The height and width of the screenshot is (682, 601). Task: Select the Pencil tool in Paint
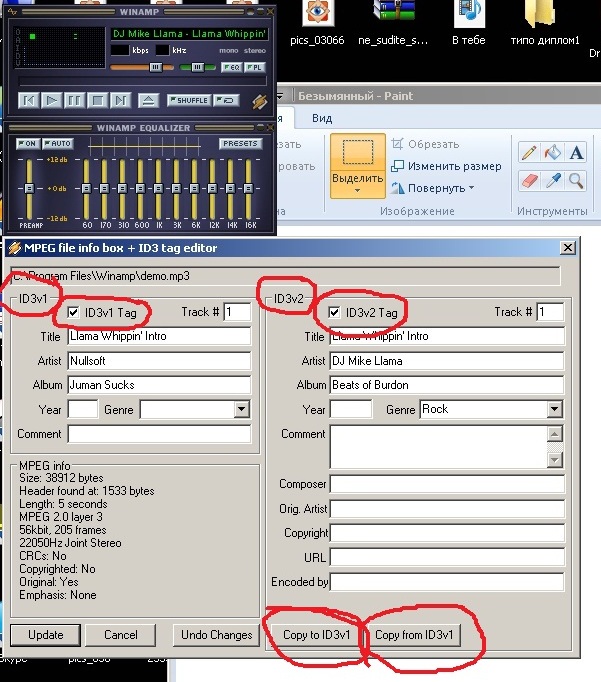coord(529,153)
